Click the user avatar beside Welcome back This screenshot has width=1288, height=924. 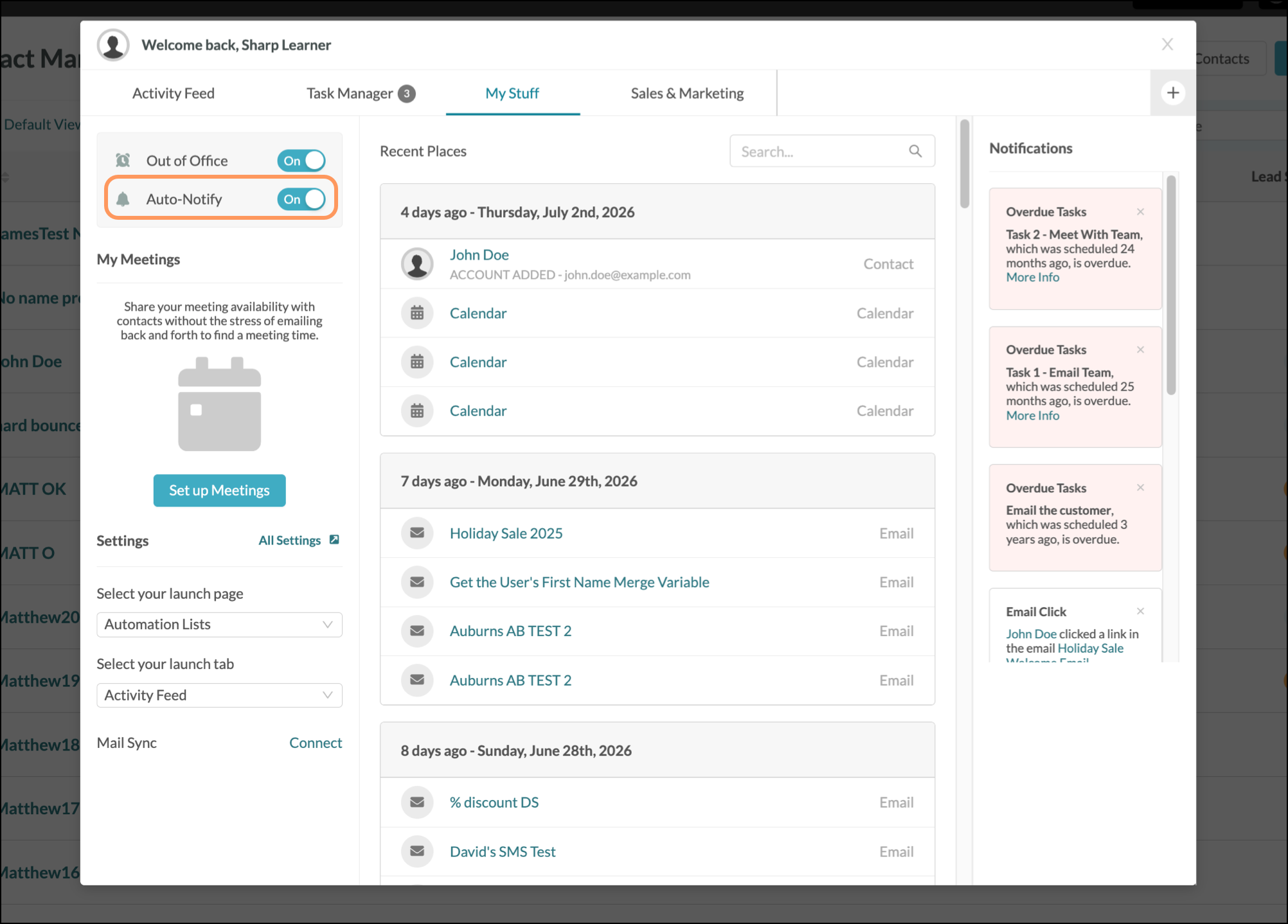click(x=113, y=45)
